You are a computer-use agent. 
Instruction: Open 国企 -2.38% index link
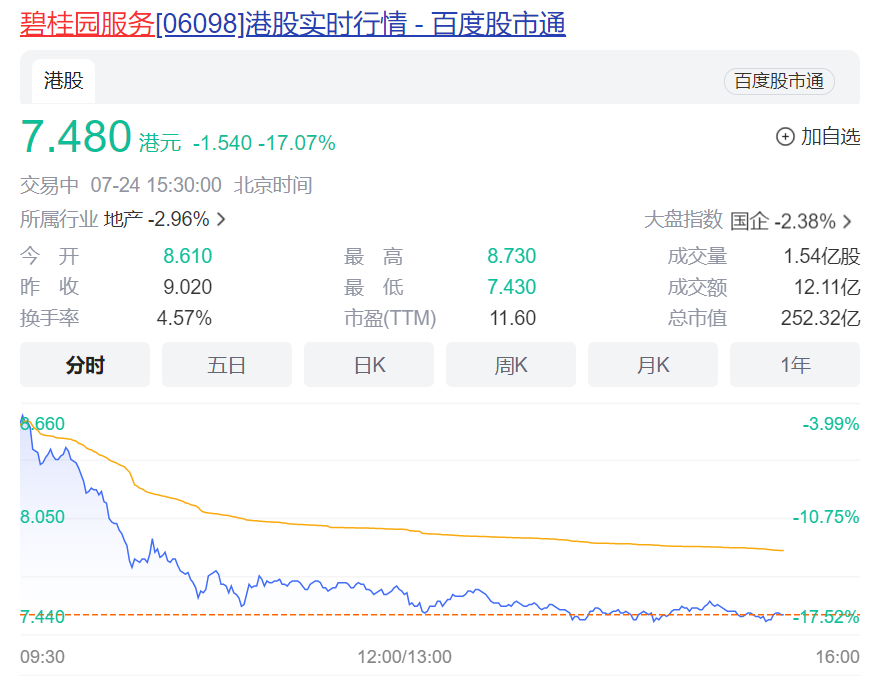[x=783, y=221]
